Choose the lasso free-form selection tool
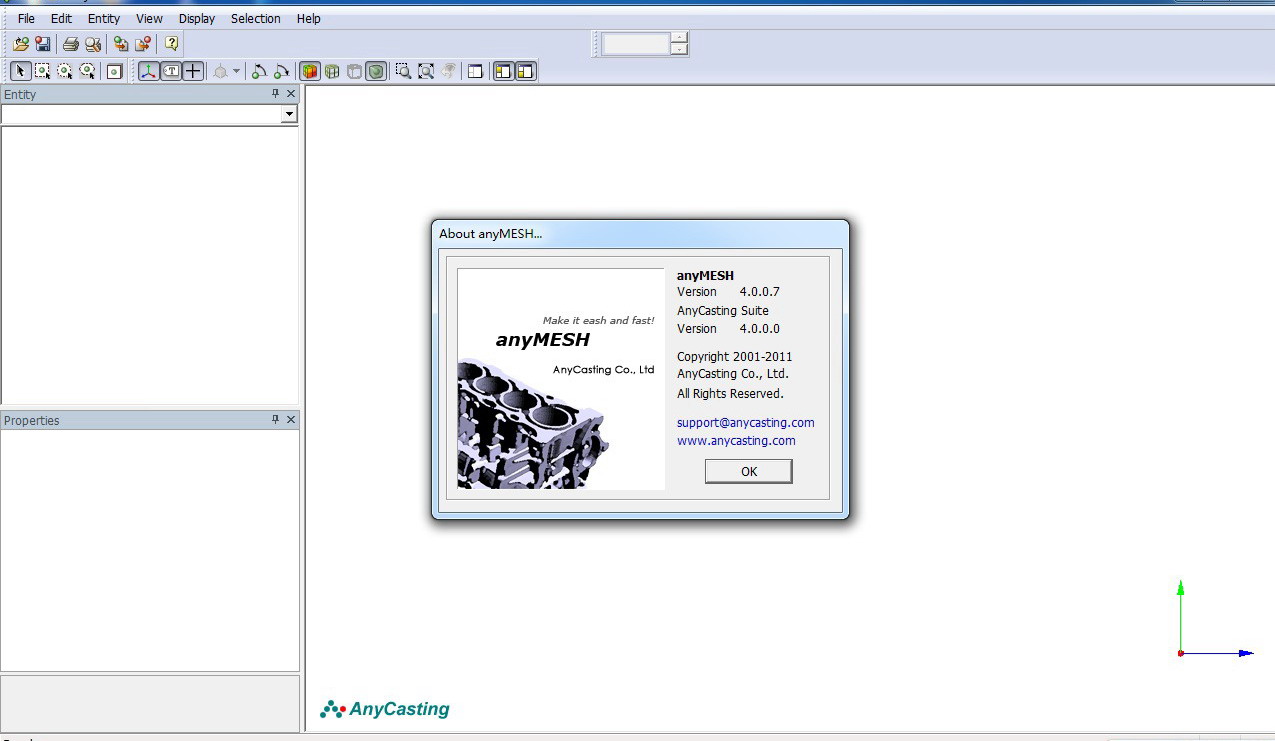Image resolution: width=1275 pixels, height=741 pixels. click(x=87, y=71)
